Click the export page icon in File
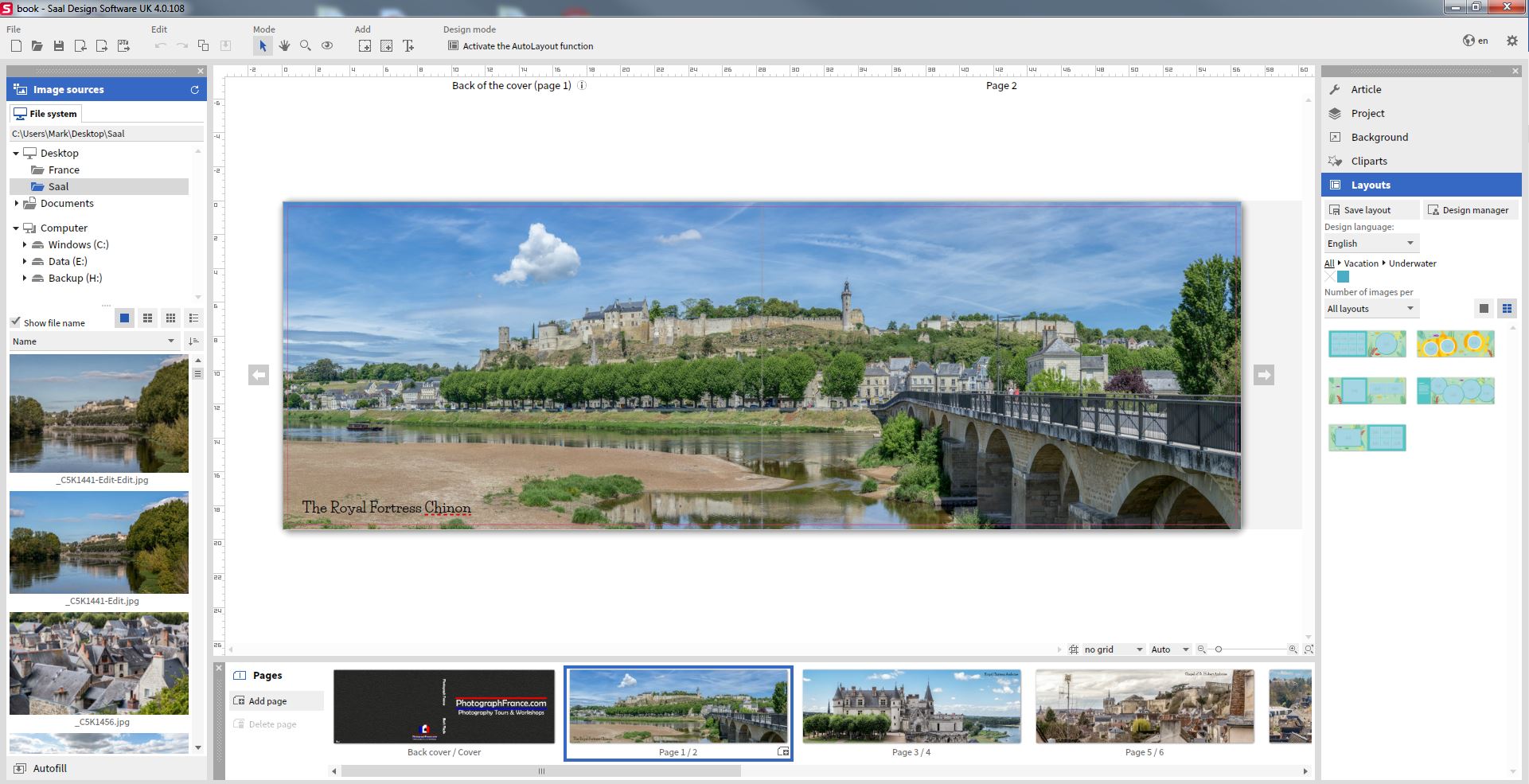This screenshot has height=784, width=1529. coord(102,46)
